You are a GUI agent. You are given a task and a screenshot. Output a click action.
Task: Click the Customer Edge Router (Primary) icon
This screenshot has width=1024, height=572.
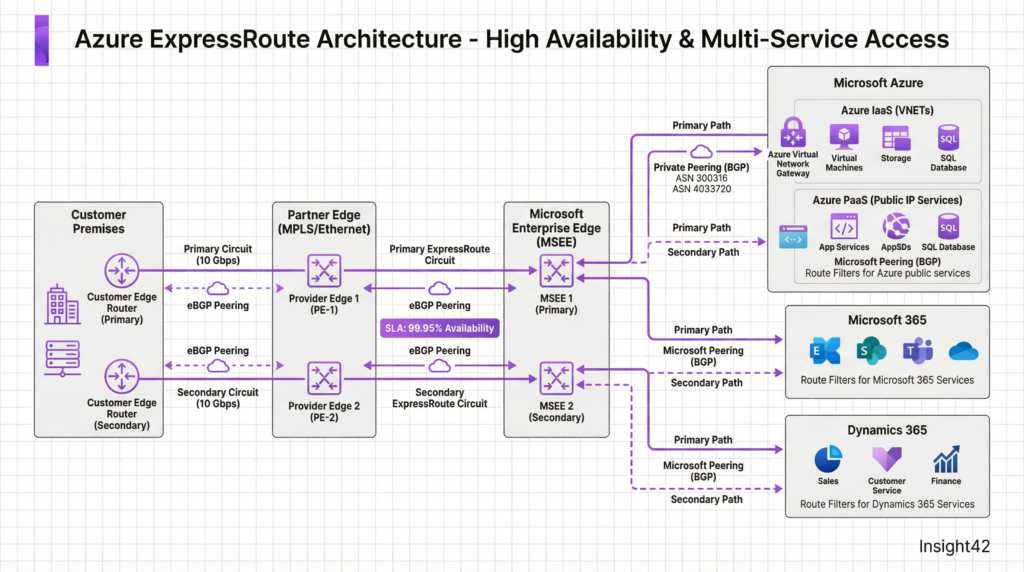pyautogui.click(x=121, y=270)
